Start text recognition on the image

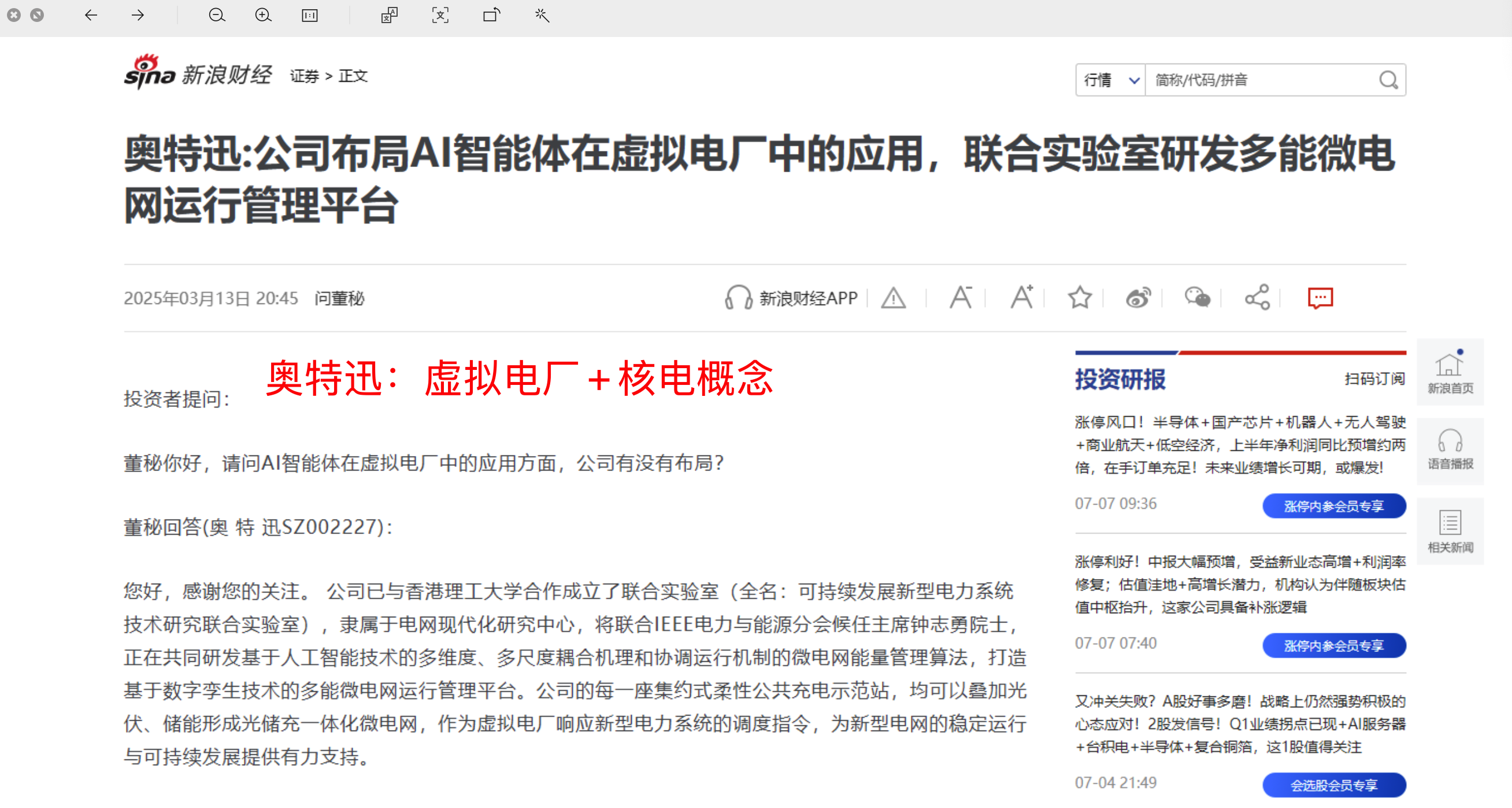click(440, 15)
